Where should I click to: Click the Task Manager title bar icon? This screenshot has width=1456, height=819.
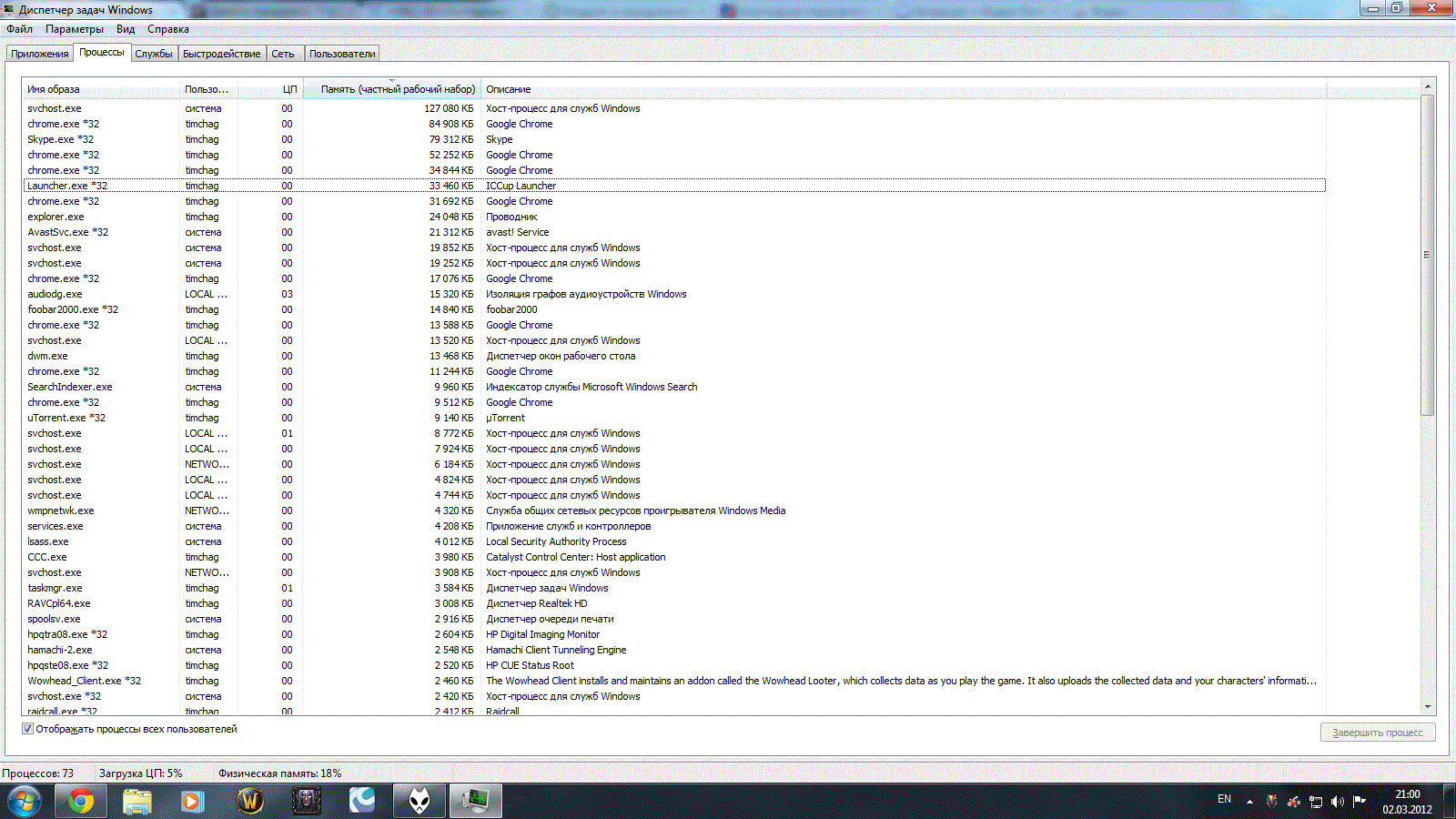[x=9, y=9]
